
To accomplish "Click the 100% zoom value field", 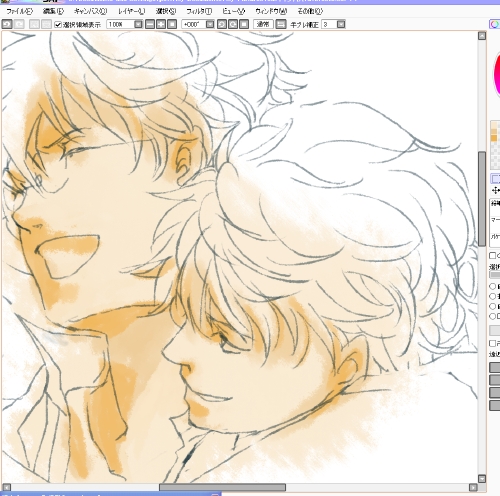I will 120,24.
